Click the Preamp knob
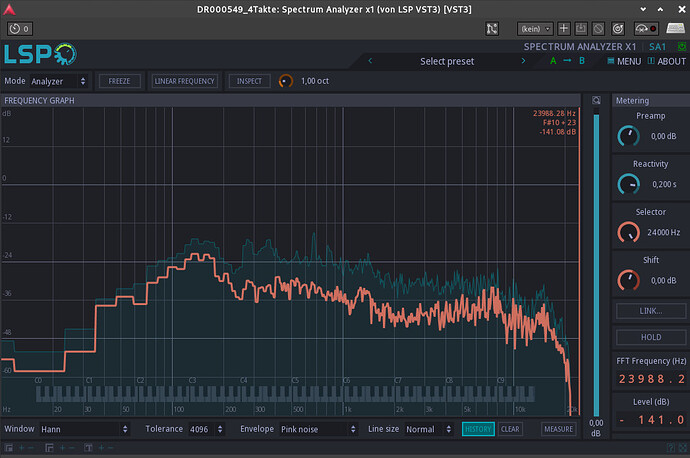This screenshot has width=690, height=458. point(628,135)
